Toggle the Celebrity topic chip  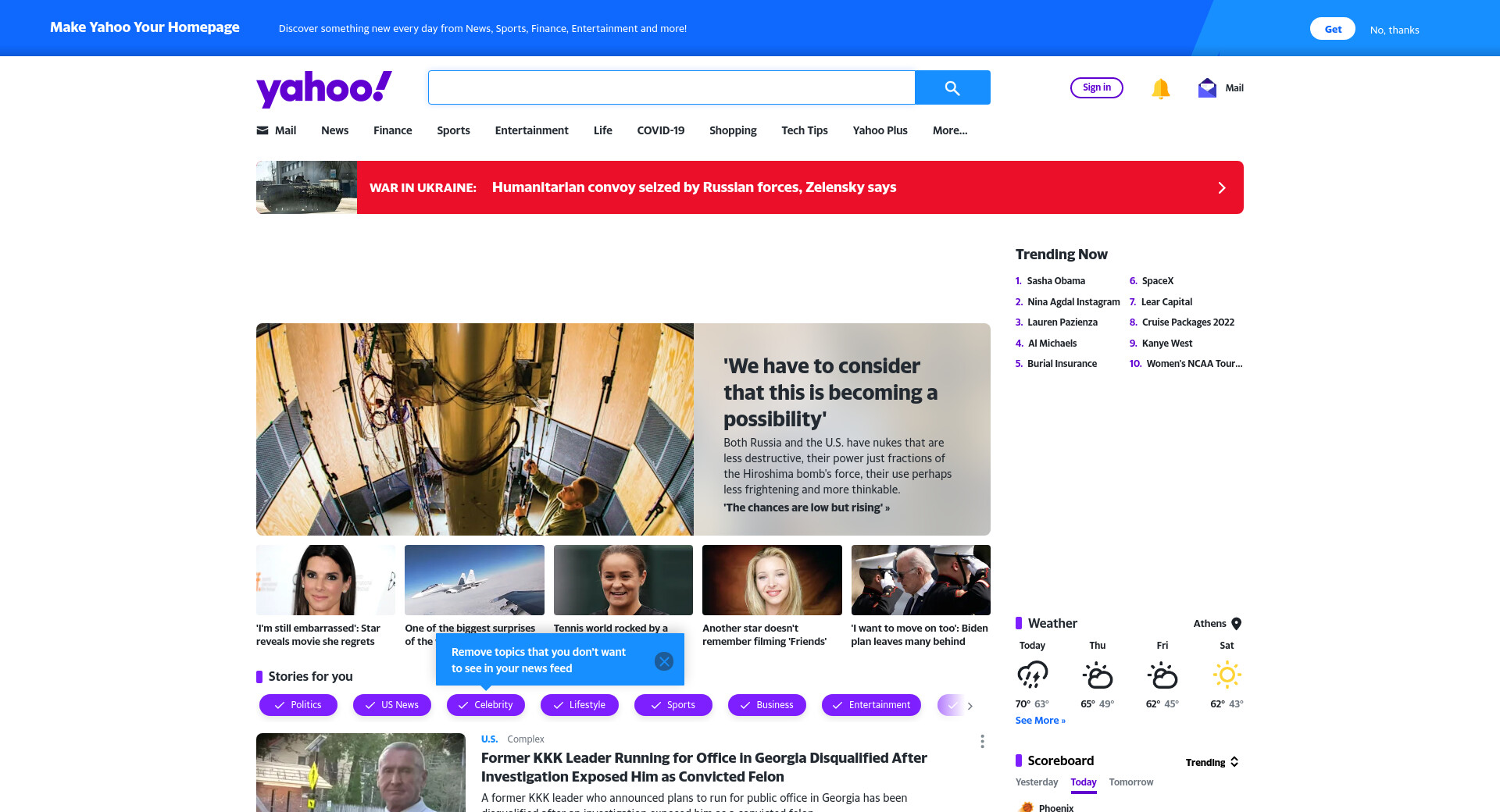(486, 705)
